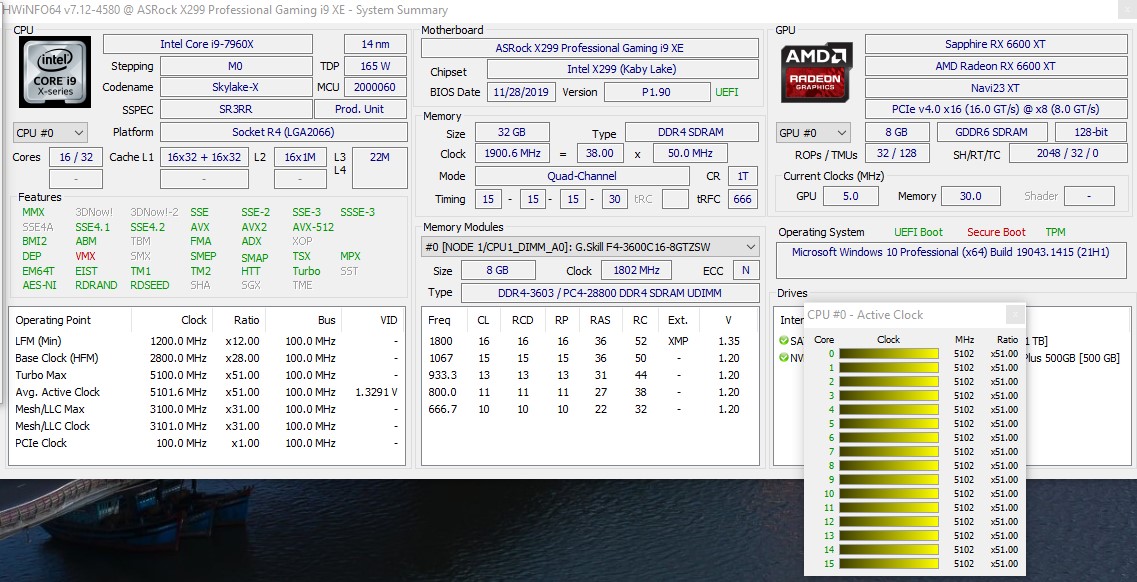
Task: Expand the memory module G.Skill F4-3600C16-8GTZSW dropdown
Action: (590, 247)
